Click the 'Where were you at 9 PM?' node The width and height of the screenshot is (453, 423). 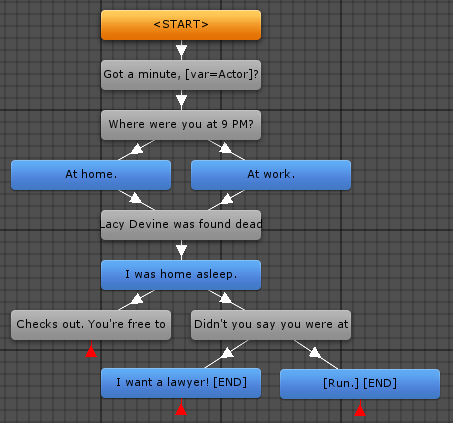pyautogui.click(x=181, y=125)
